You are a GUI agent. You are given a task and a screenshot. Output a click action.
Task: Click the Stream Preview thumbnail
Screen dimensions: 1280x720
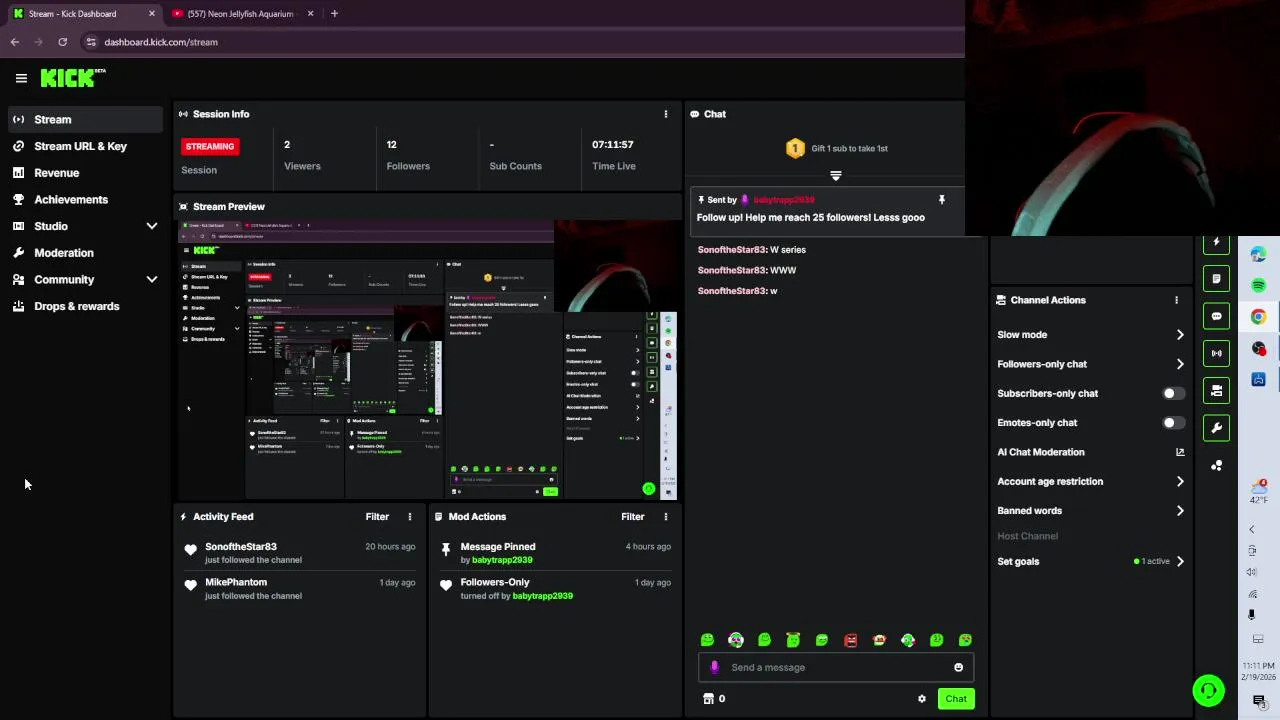coord(428,360)
